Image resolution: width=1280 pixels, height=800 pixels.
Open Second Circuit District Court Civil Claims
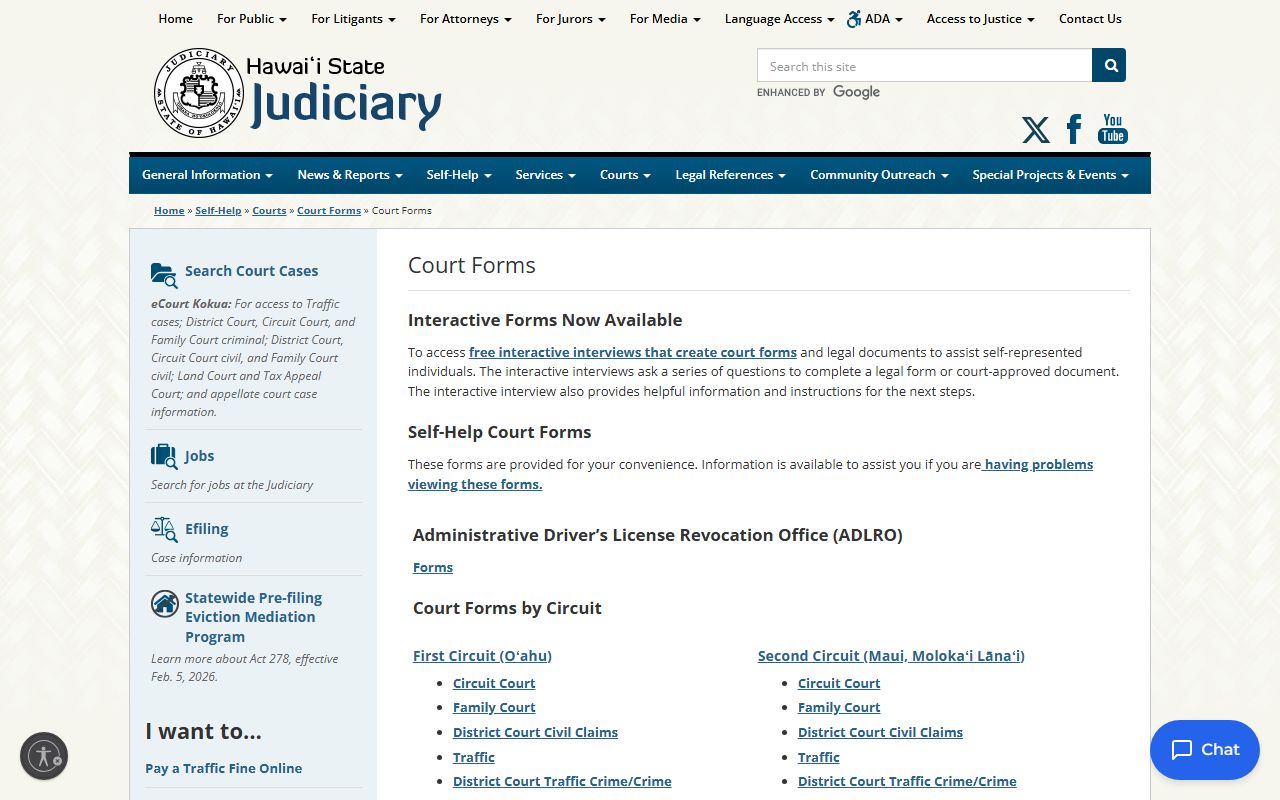point(880,732)
